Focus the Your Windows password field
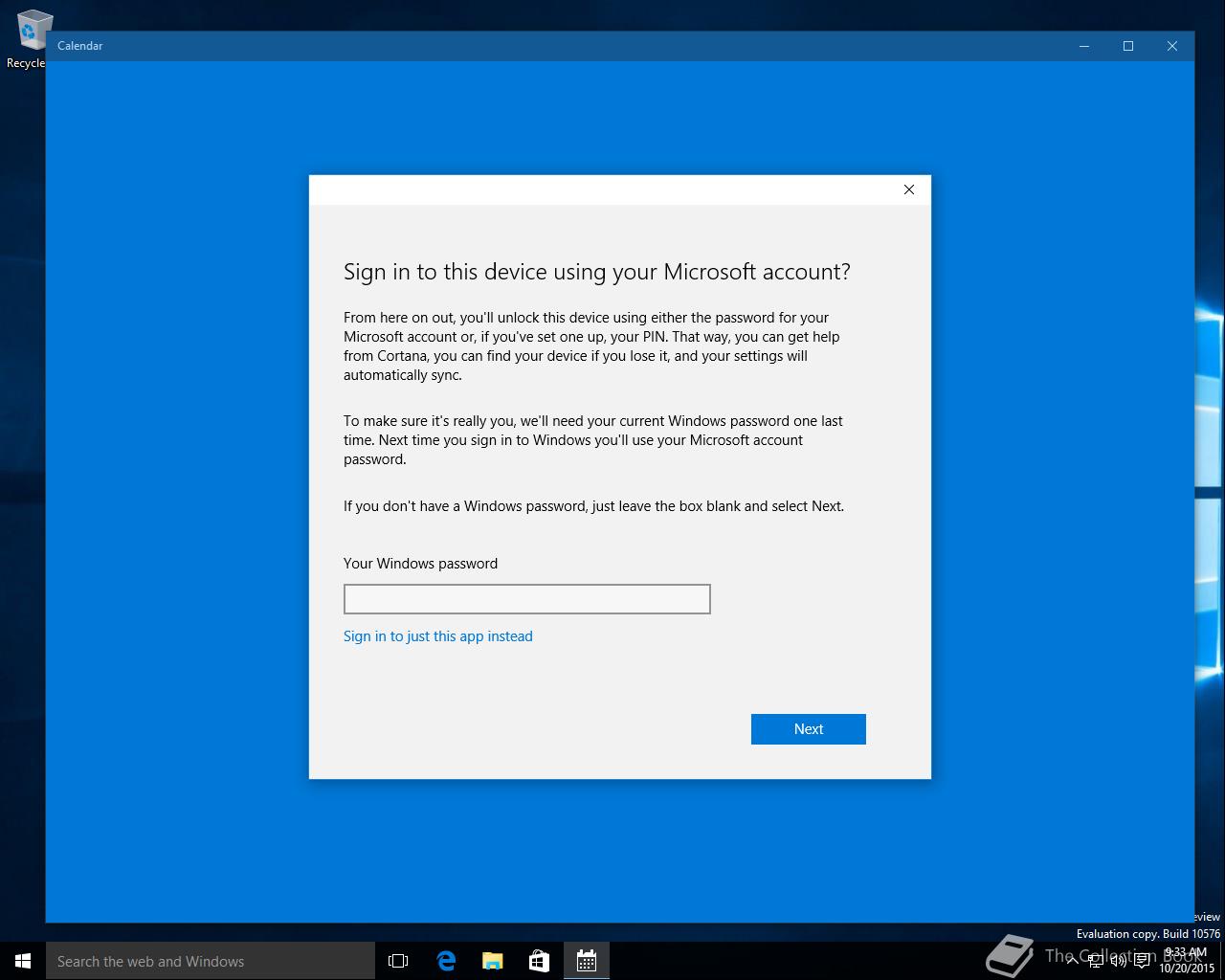1225x980 pixels. pos(527,599)
